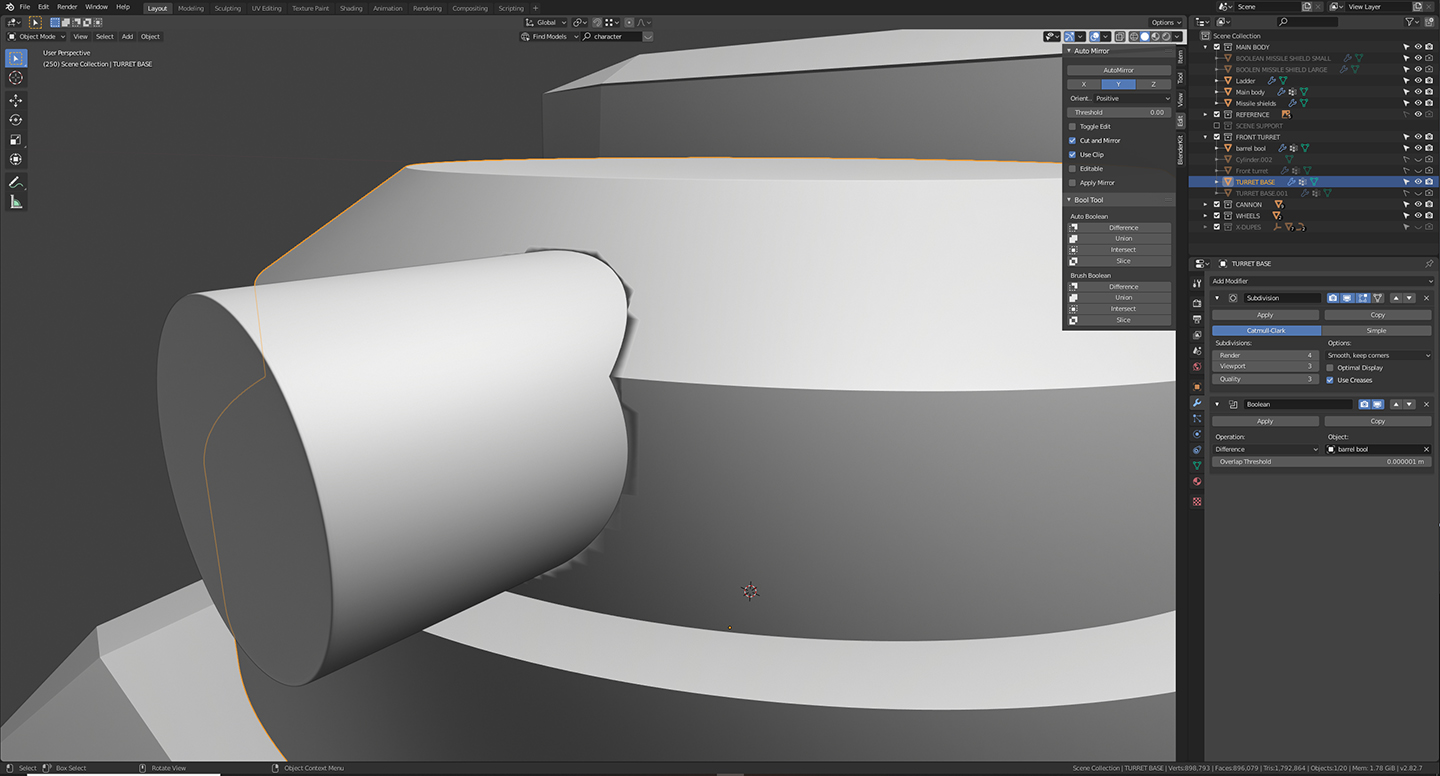1440x776 pixels.
Task: Disable the Cut and Mirror checkbox
Action: pyautogui.click(x=1072, y=140)
